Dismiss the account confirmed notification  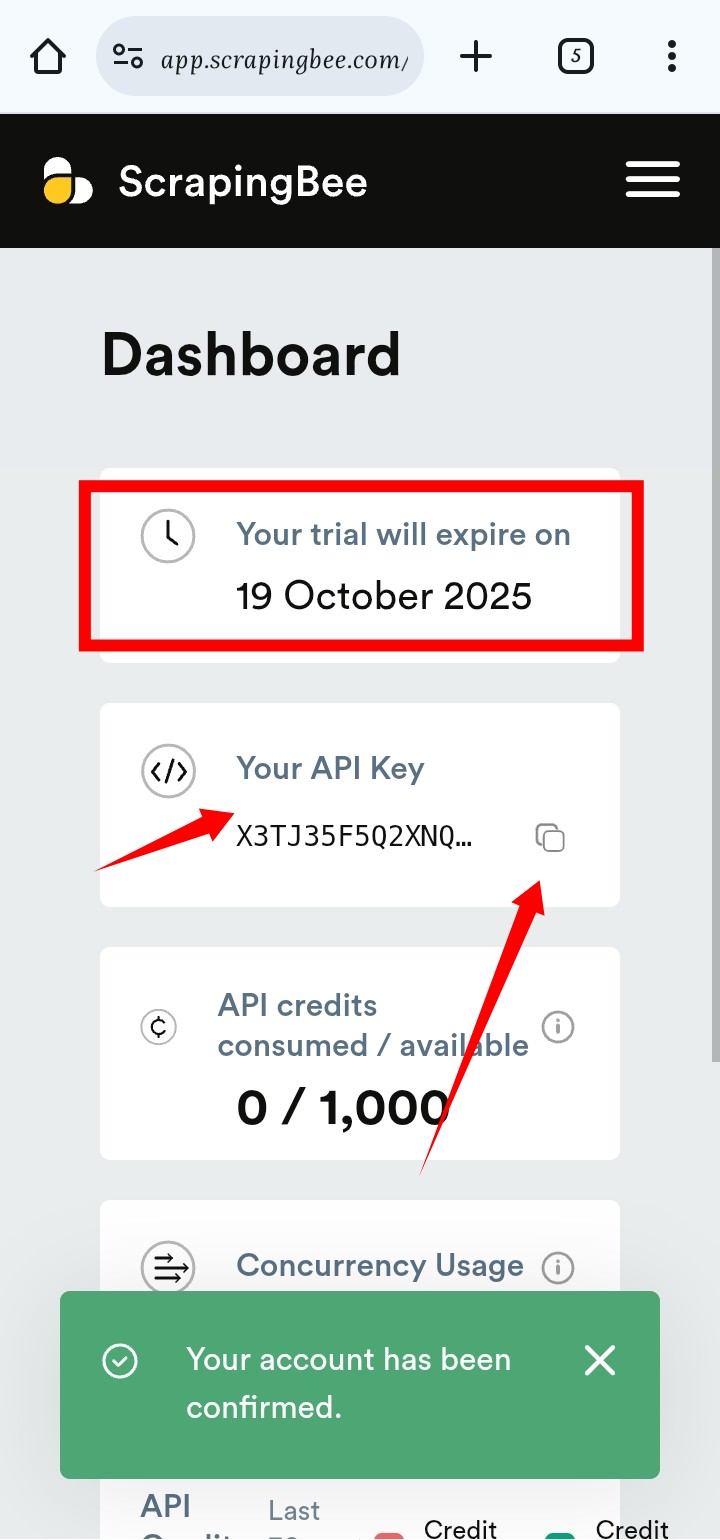coord(600,1360)
